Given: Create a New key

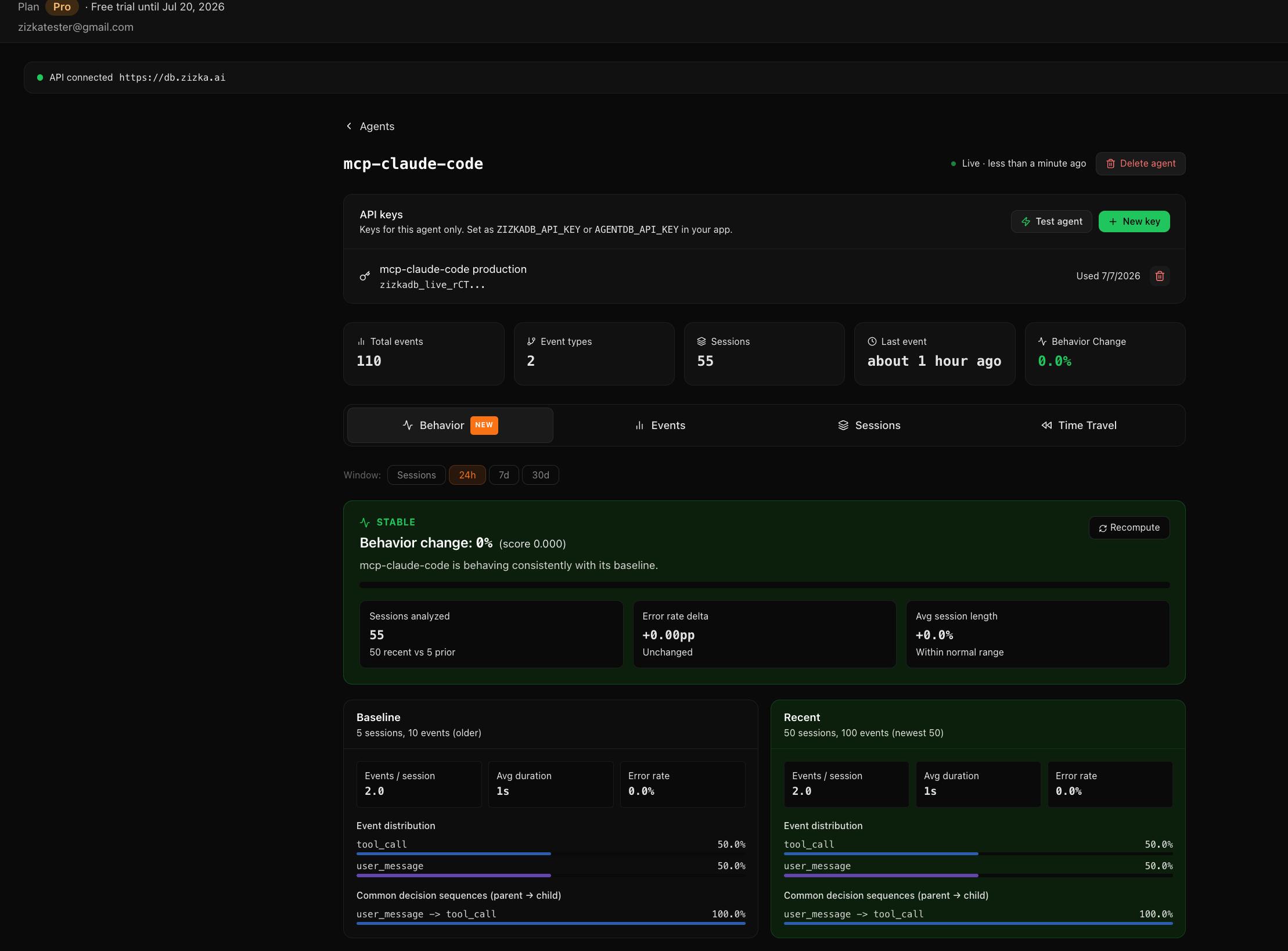Looking at the screenshot, I should pos(1134,221).
